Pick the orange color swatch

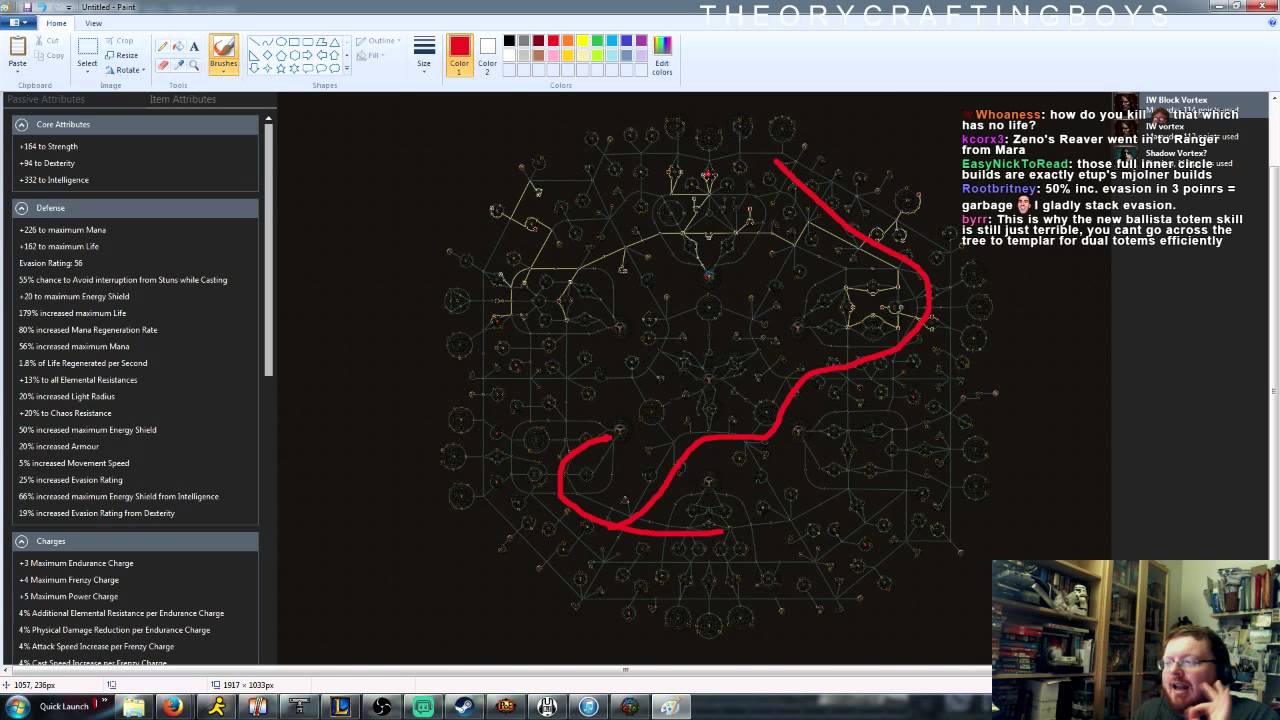point(568,41)
